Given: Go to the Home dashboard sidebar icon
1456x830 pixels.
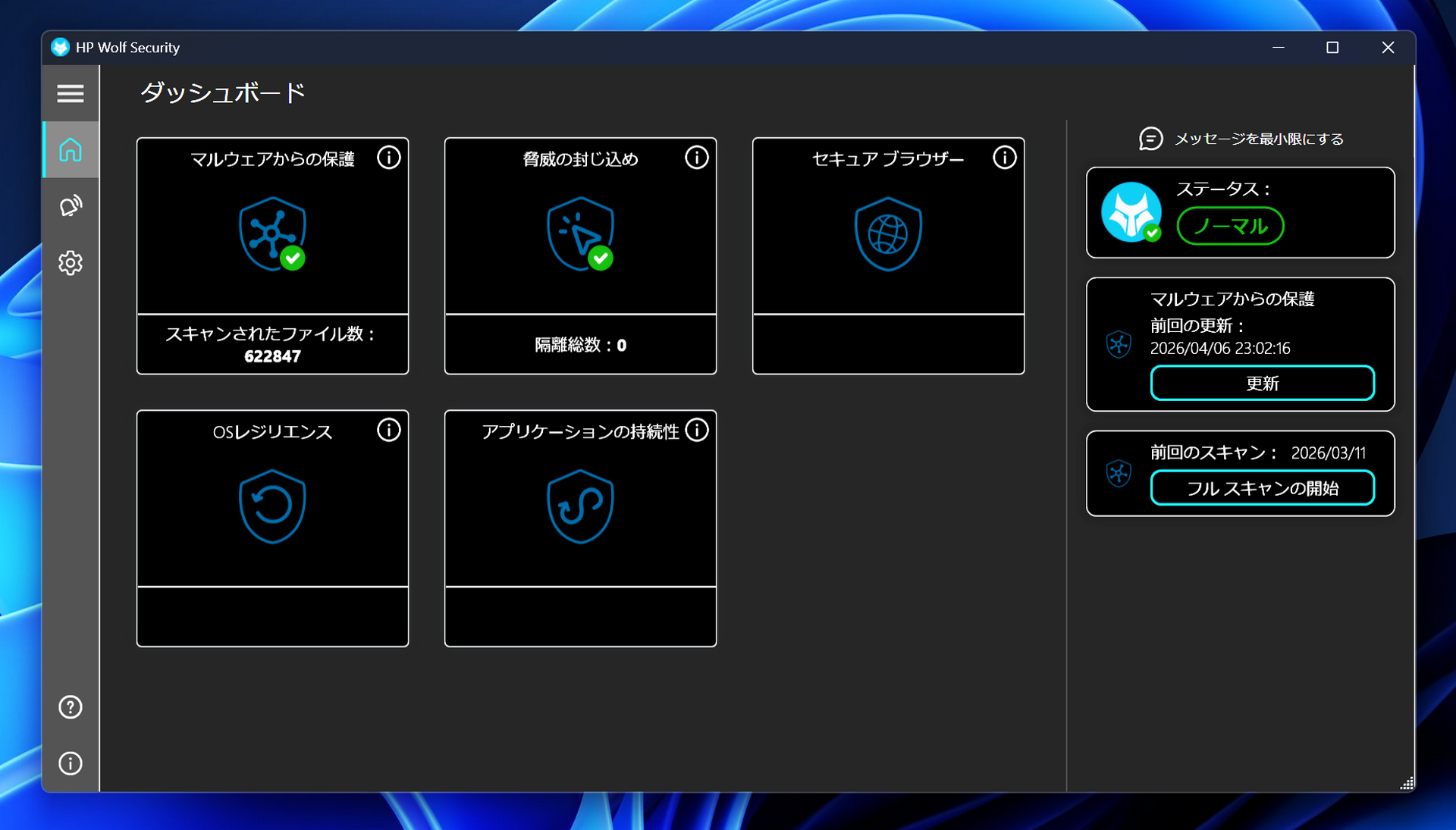Looking at the screenshot, I should pyautogui.click(x=71, y=150).
